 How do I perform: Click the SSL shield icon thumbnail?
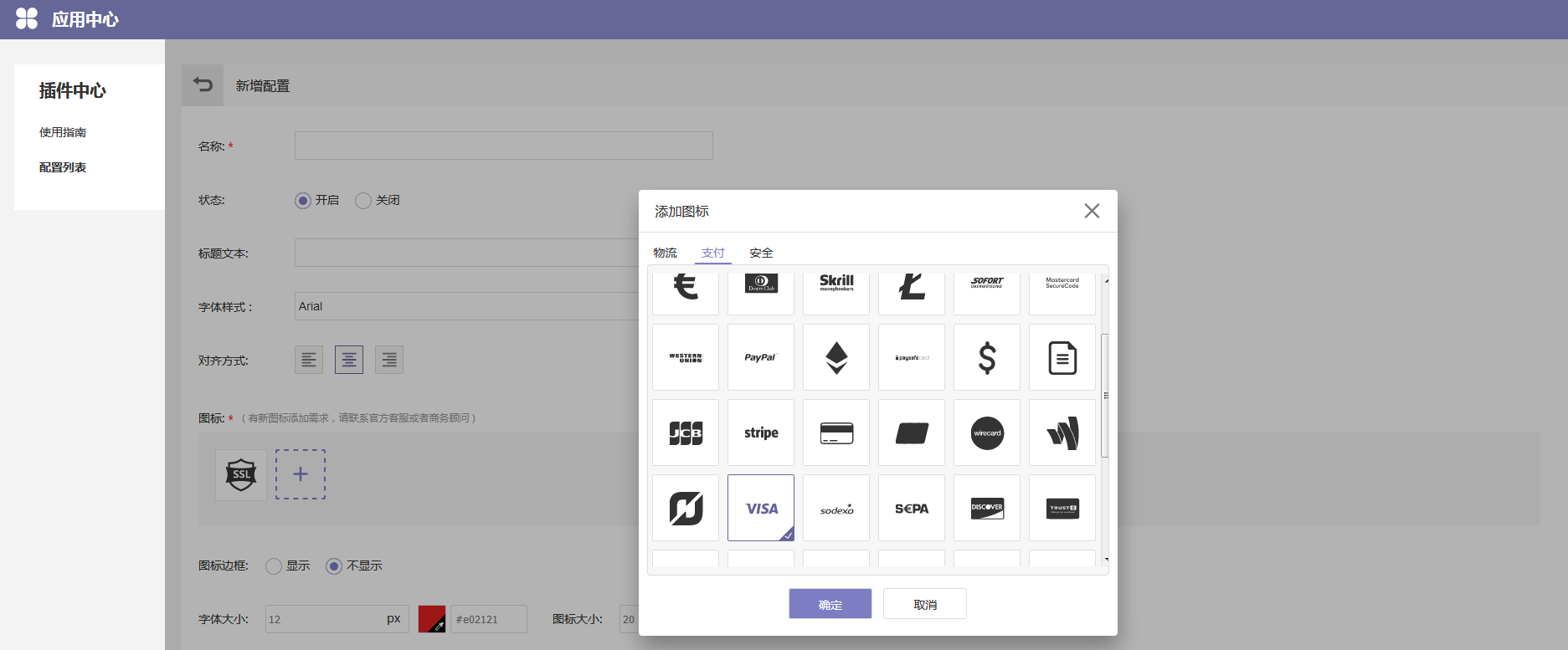pos(241,474)
